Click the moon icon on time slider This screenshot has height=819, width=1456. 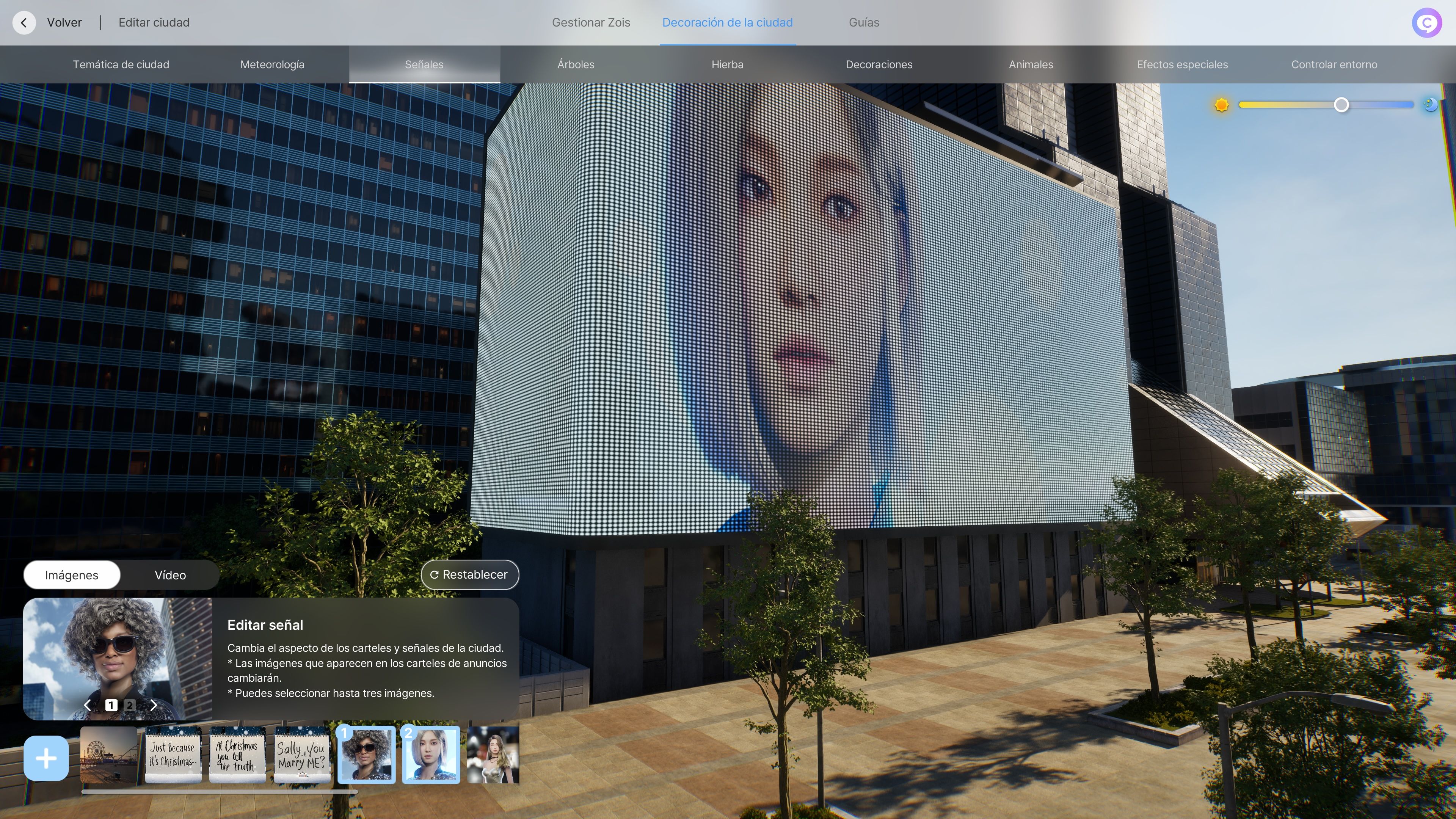pyautogui.click(x=1430, y=105)
